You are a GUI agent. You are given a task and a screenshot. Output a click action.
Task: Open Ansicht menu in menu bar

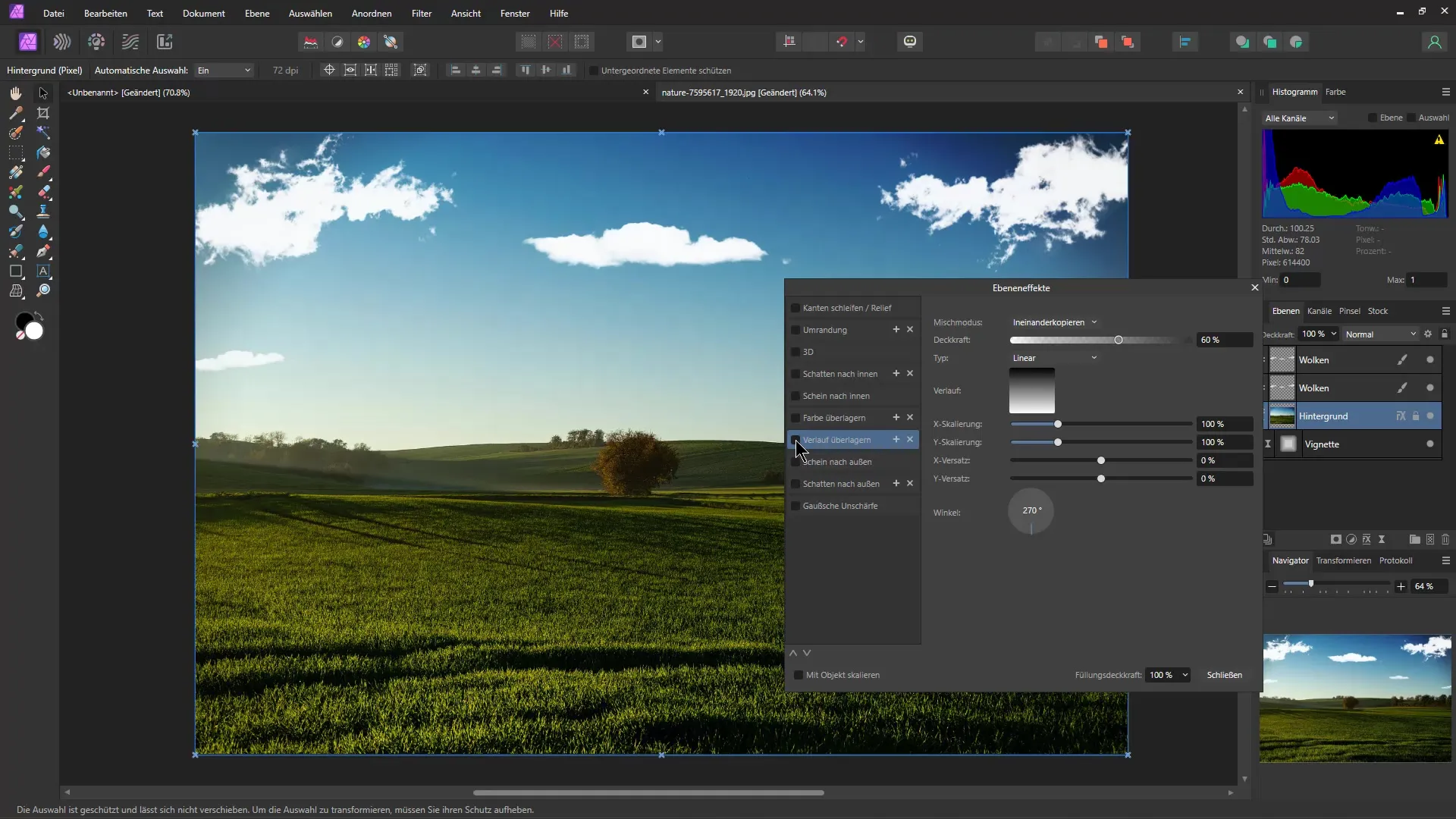click(x=466, y=13)
